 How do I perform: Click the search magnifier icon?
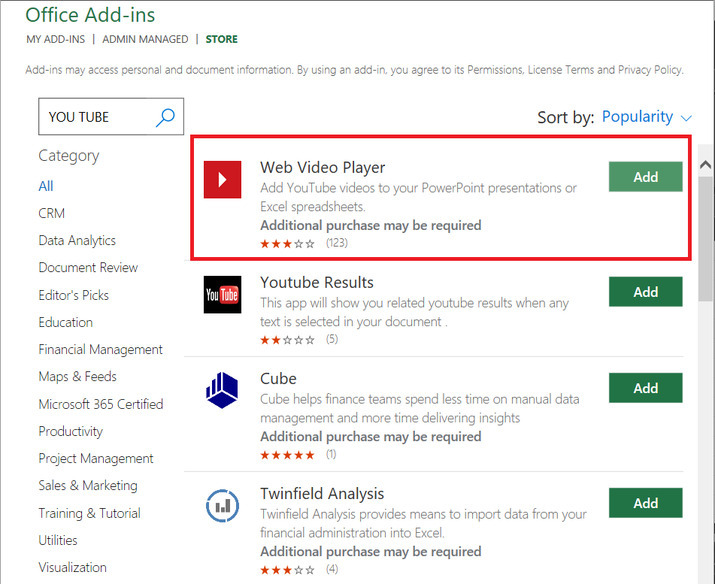coord(166,117)
